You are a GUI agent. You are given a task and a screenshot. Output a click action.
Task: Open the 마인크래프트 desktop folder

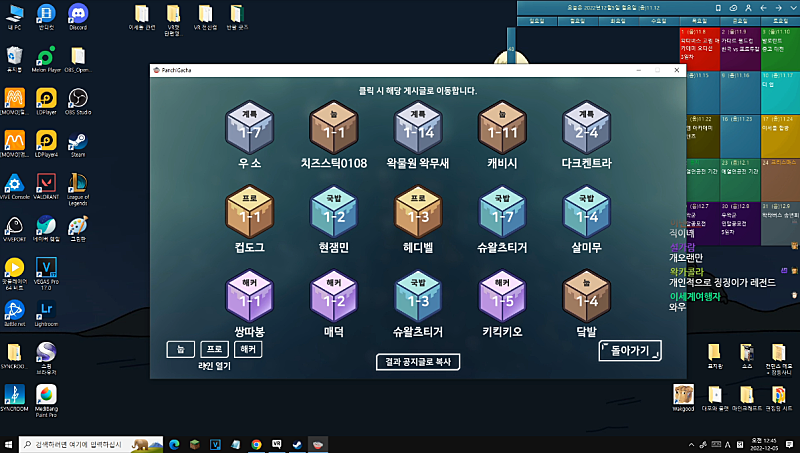746,398
